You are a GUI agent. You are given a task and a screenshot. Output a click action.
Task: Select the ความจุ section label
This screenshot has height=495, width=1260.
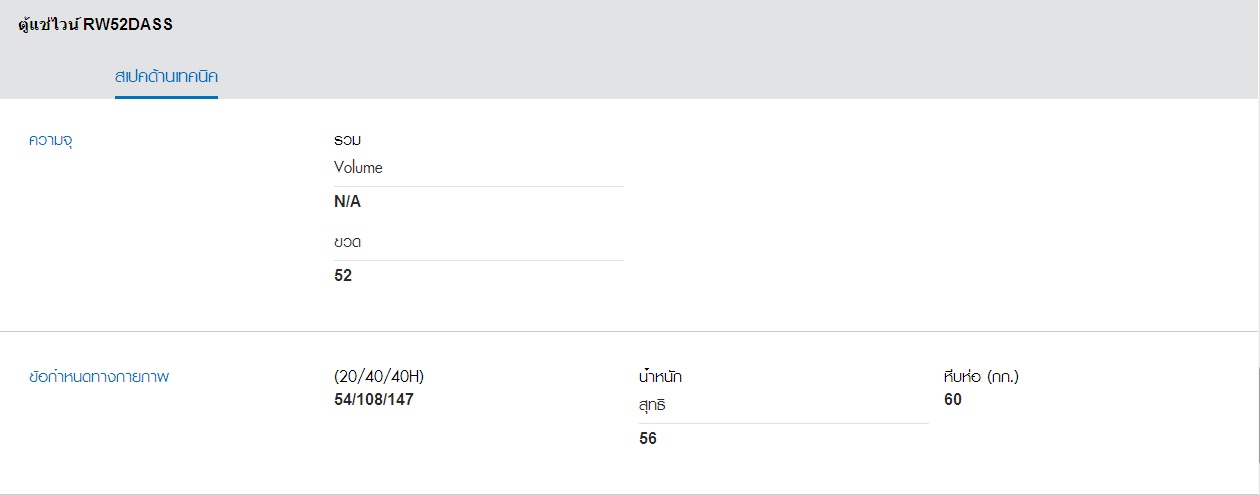pos(51,141)
